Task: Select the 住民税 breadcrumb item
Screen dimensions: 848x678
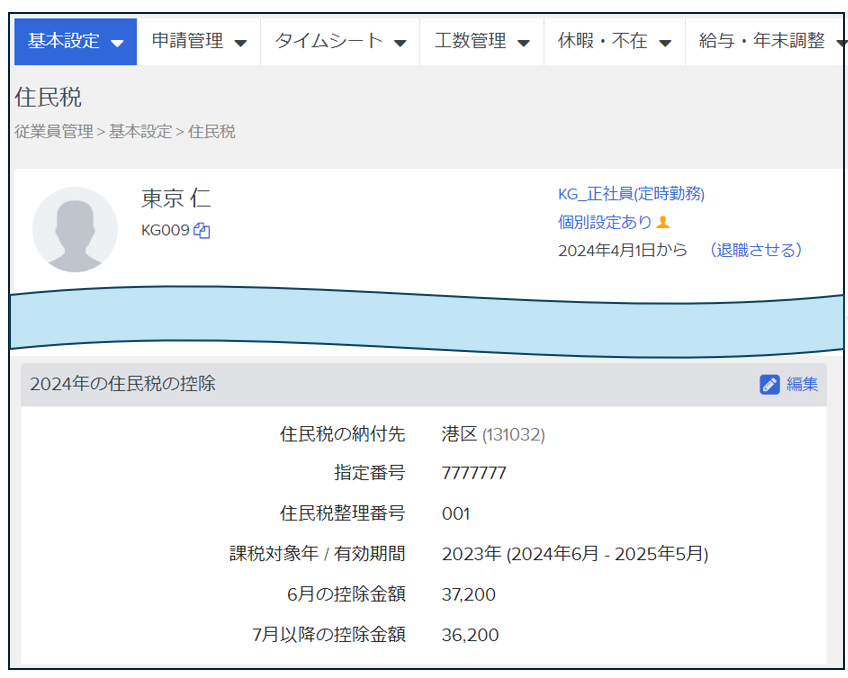Action: pos(211,131)
